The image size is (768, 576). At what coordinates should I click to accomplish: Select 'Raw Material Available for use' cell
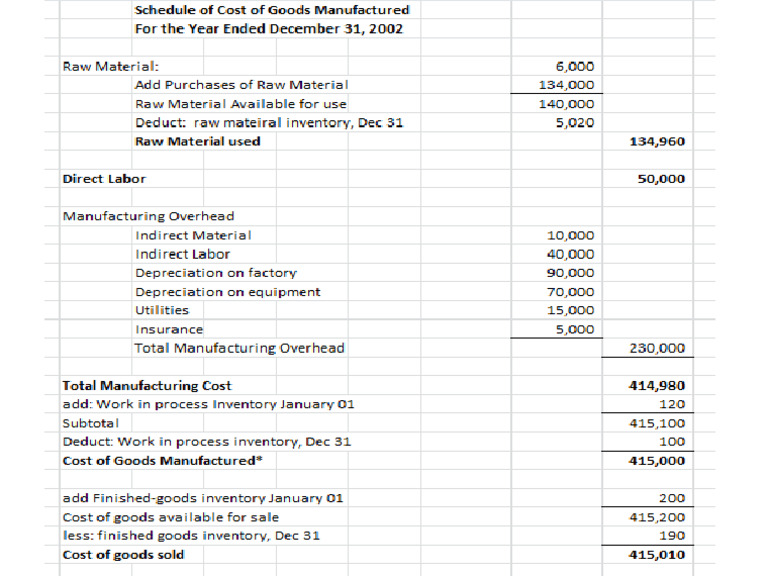coord(240,104)
